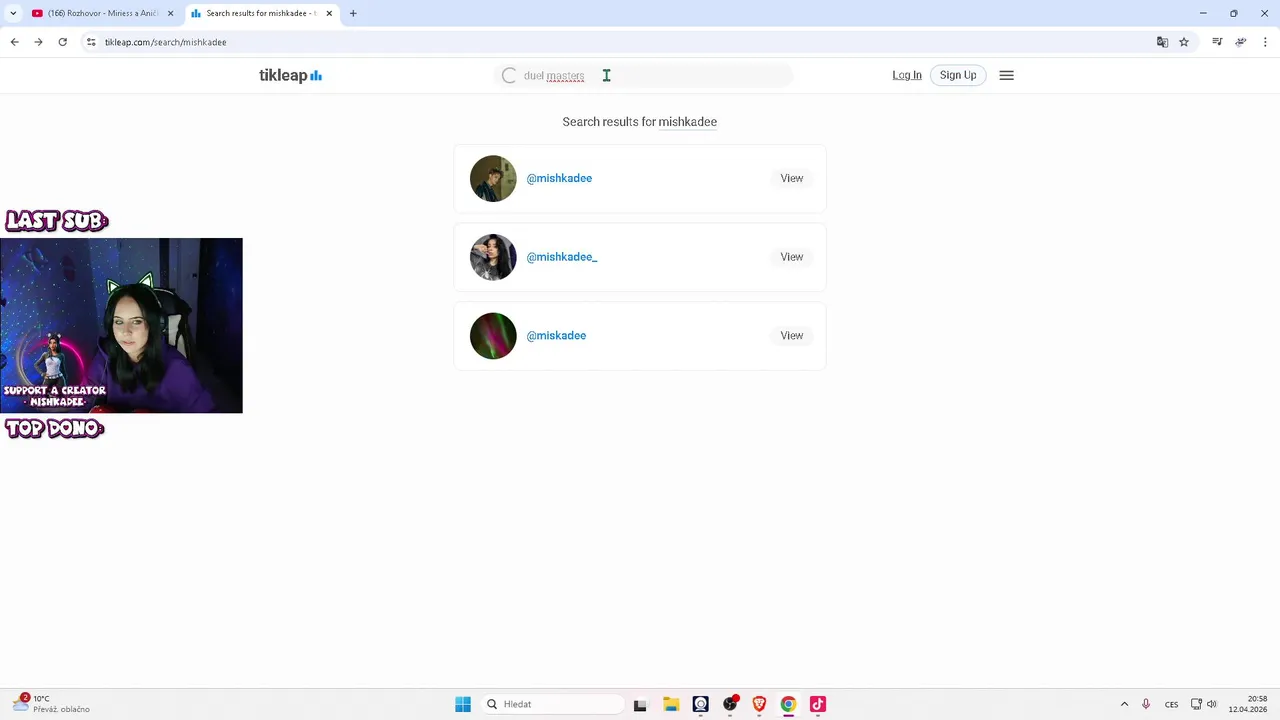Click the @mishkadee avatar picture
The image size is (1280, 720).
click(493, 178)
